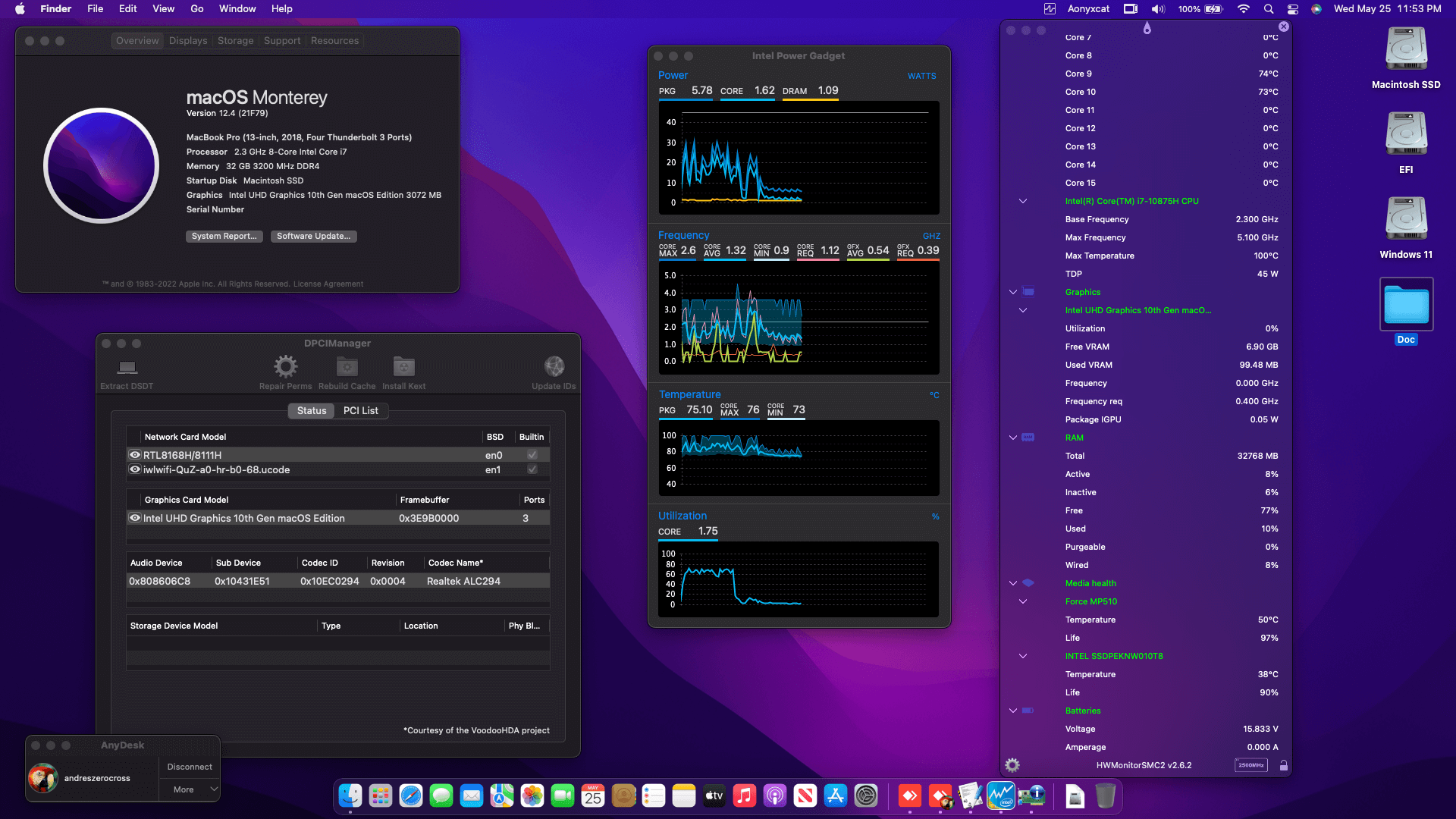The width and height of the screenshot is (1456, 819).
Task: Open Spotlight search in the menu bar
Action: (1269, 9)
